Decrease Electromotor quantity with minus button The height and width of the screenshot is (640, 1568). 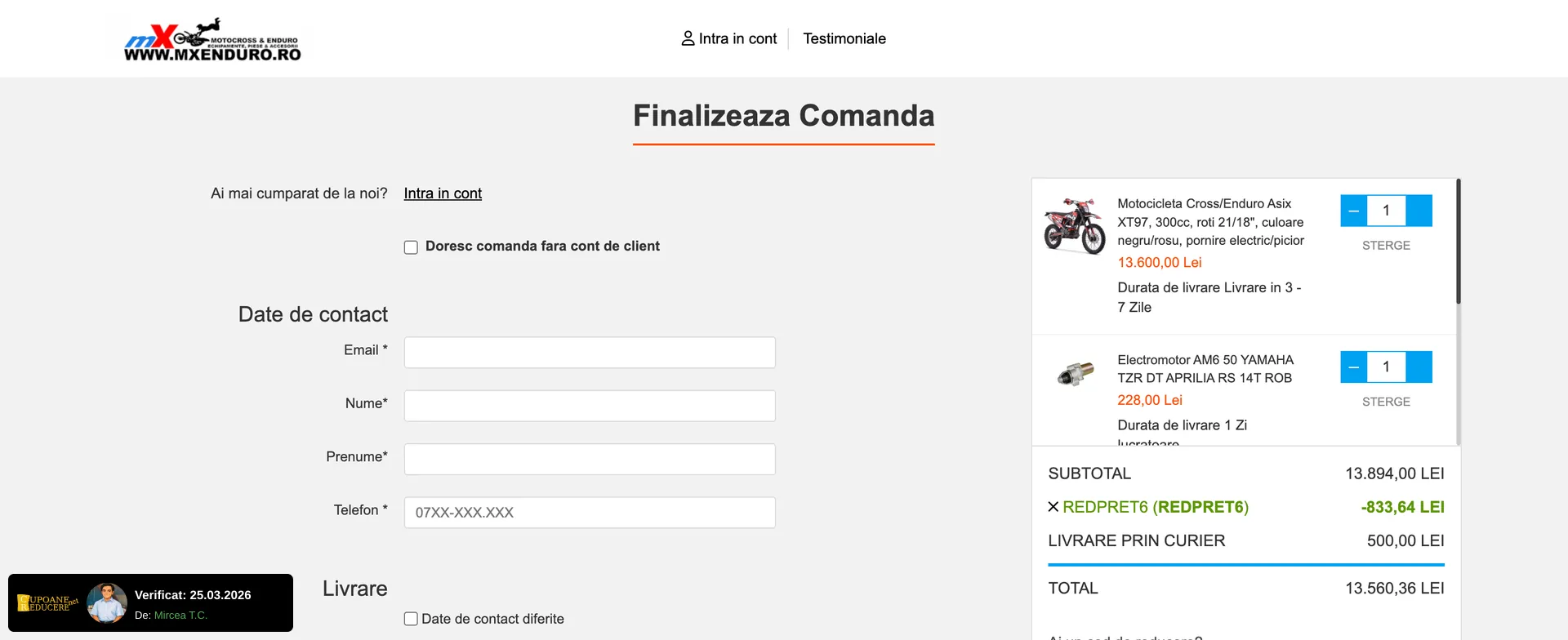tap(1353, 367)
